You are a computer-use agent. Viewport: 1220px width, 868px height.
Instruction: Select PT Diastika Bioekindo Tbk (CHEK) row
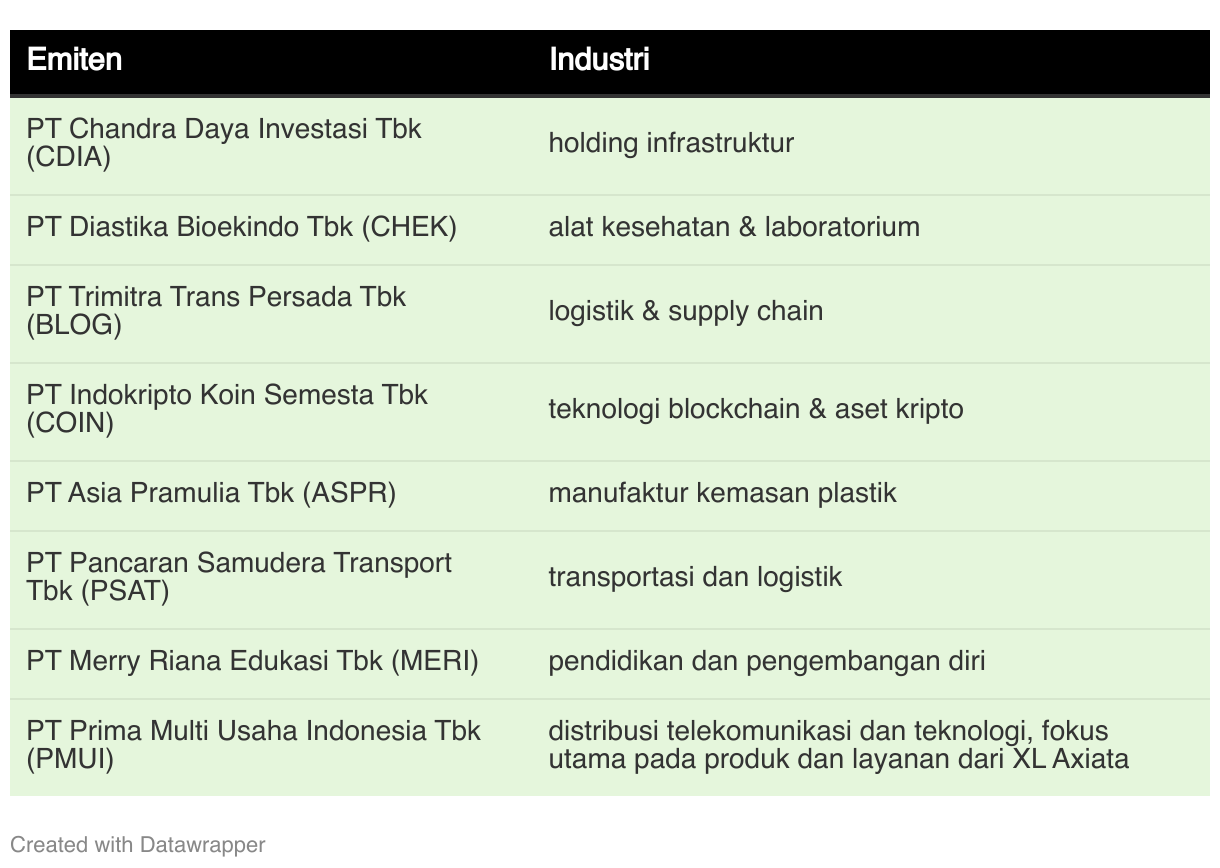coord(610,227)
